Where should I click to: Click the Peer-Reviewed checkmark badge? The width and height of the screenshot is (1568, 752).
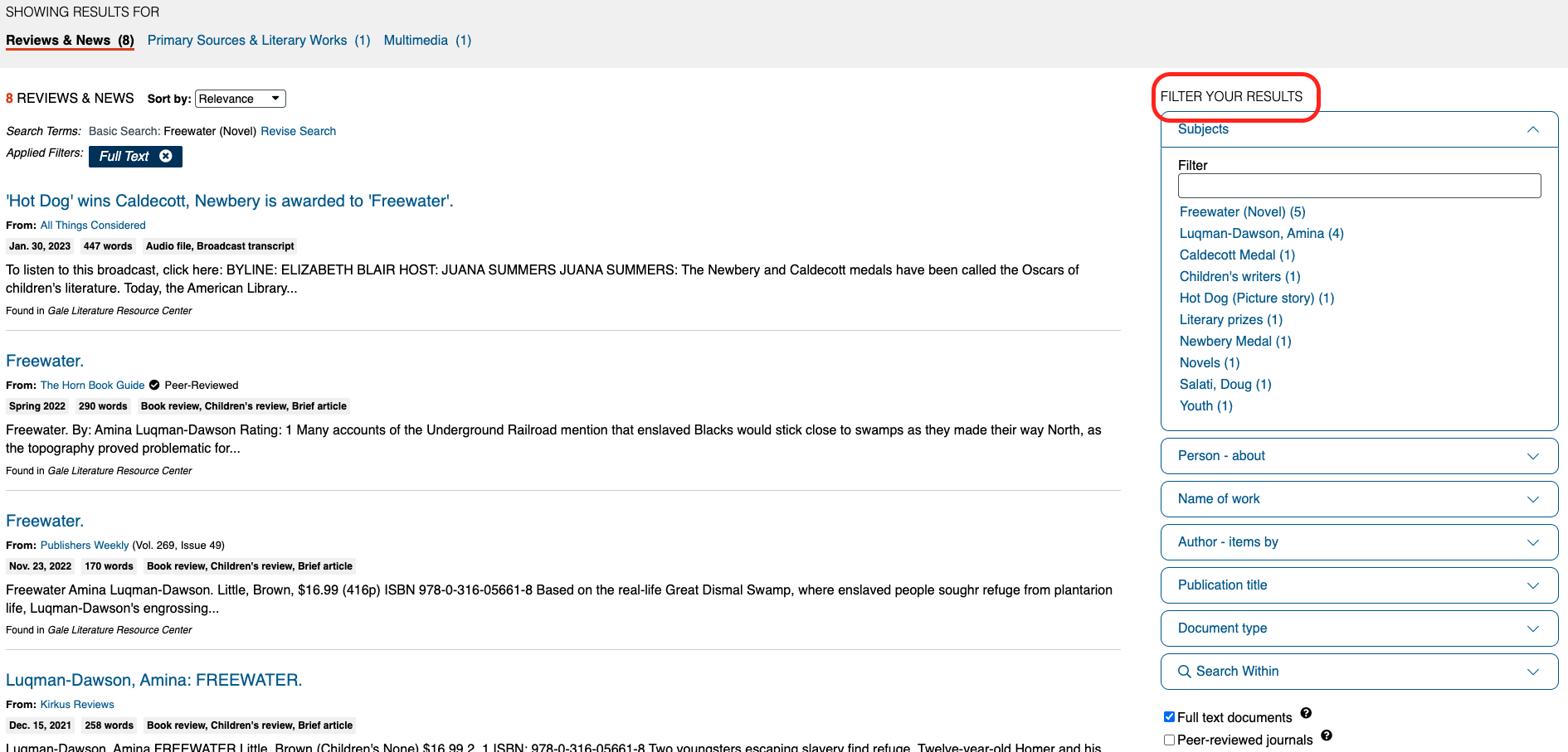[154, 385]
